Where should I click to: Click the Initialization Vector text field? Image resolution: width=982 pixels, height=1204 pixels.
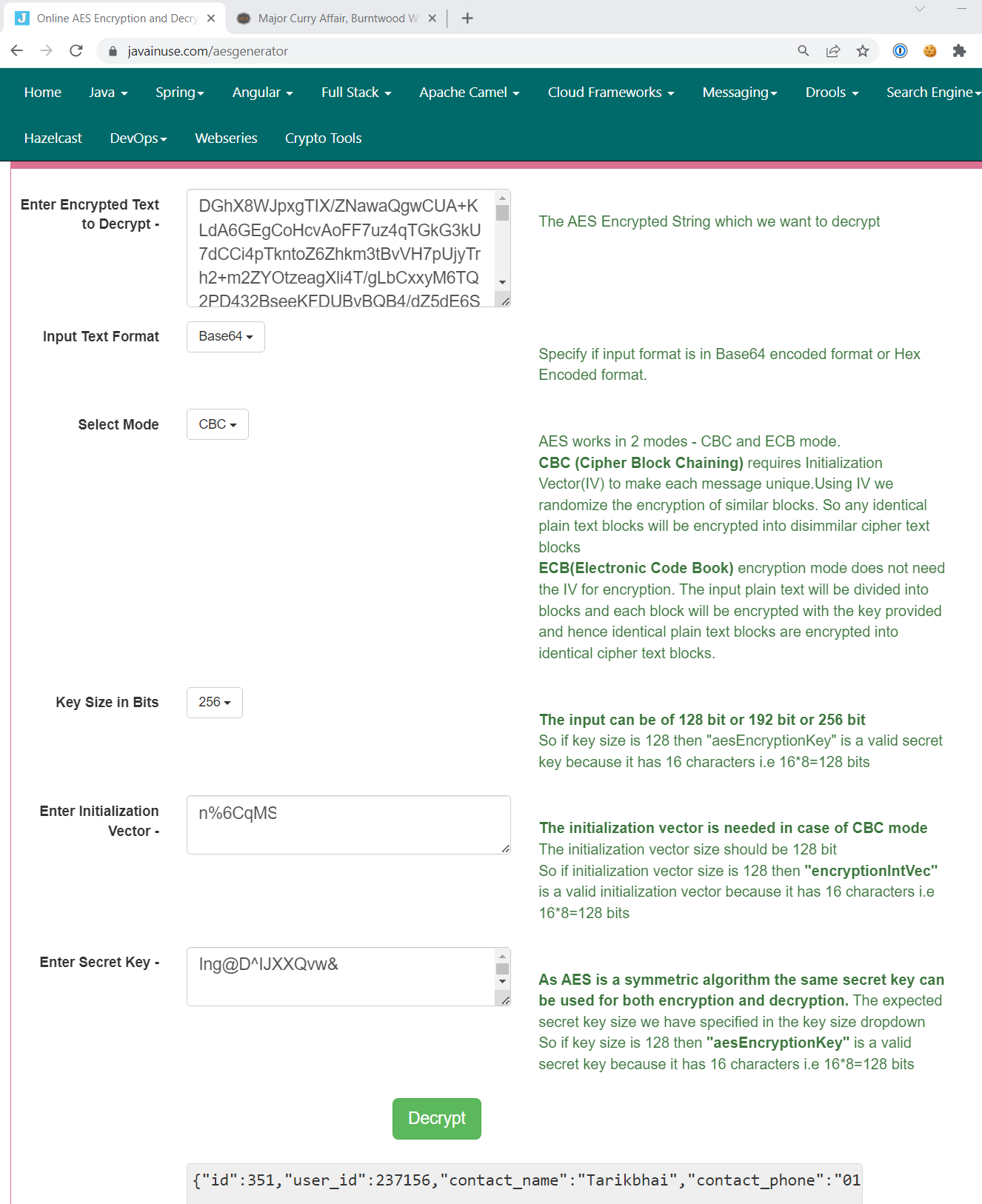coord(348,824)
